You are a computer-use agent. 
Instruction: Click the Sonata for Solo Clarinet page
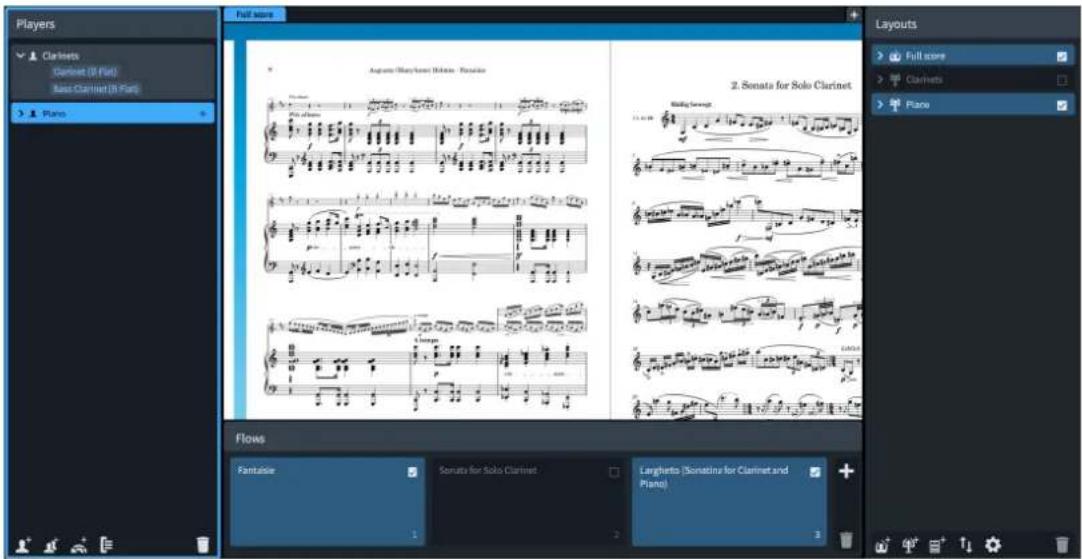[736, 230]
